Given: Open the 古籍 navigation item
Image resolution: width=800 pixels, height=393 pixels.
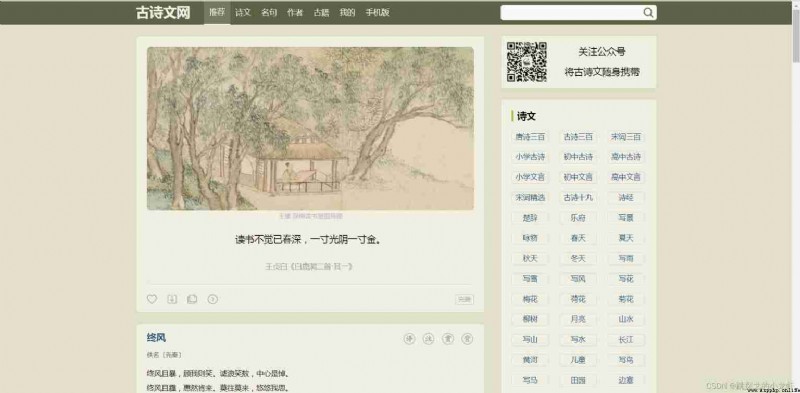Looking at the screenshot, I should [x=321, y=13].
